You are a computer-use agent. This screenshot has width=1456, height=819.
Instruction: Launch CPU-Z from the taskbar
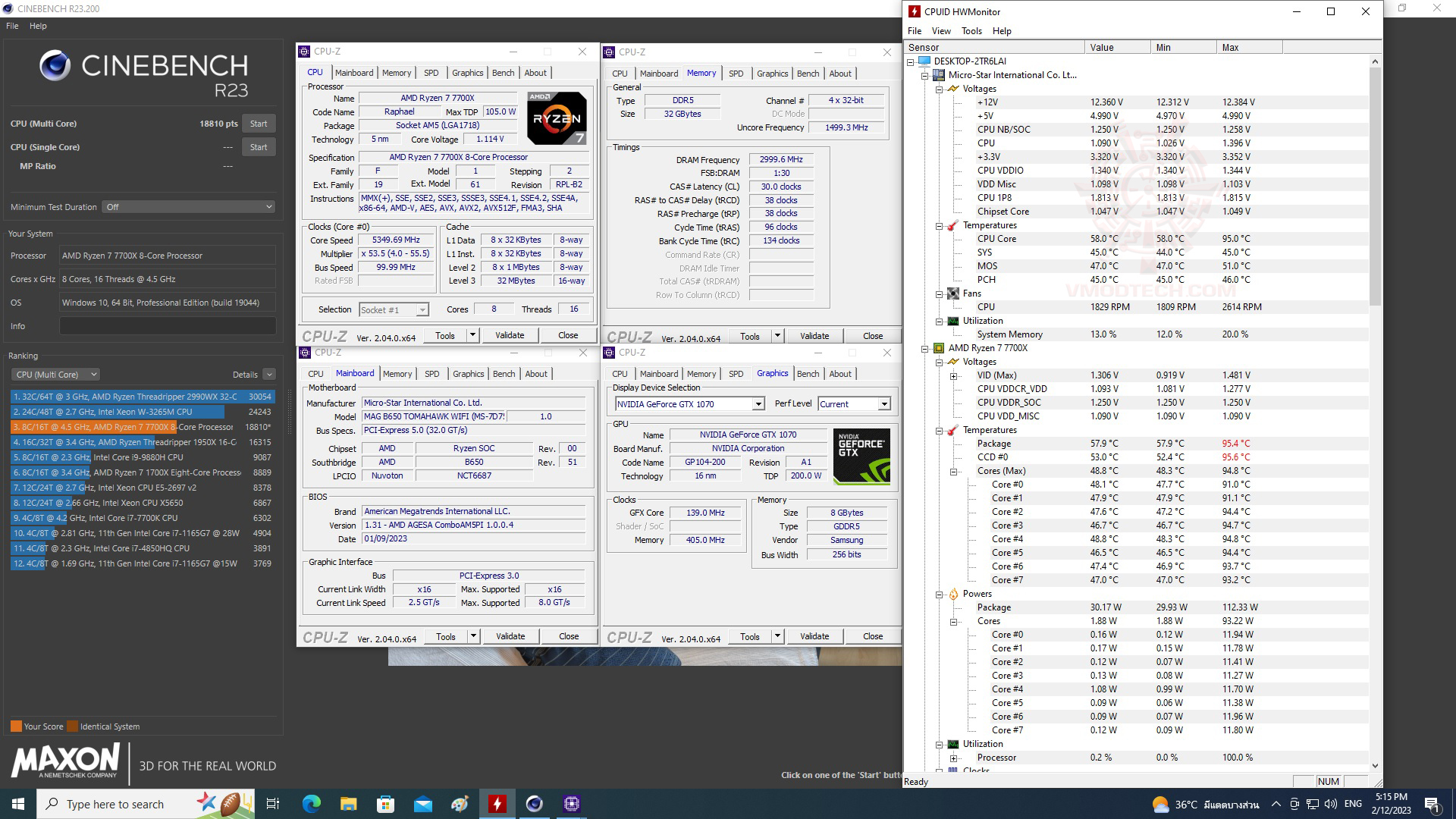coord(571,804)
